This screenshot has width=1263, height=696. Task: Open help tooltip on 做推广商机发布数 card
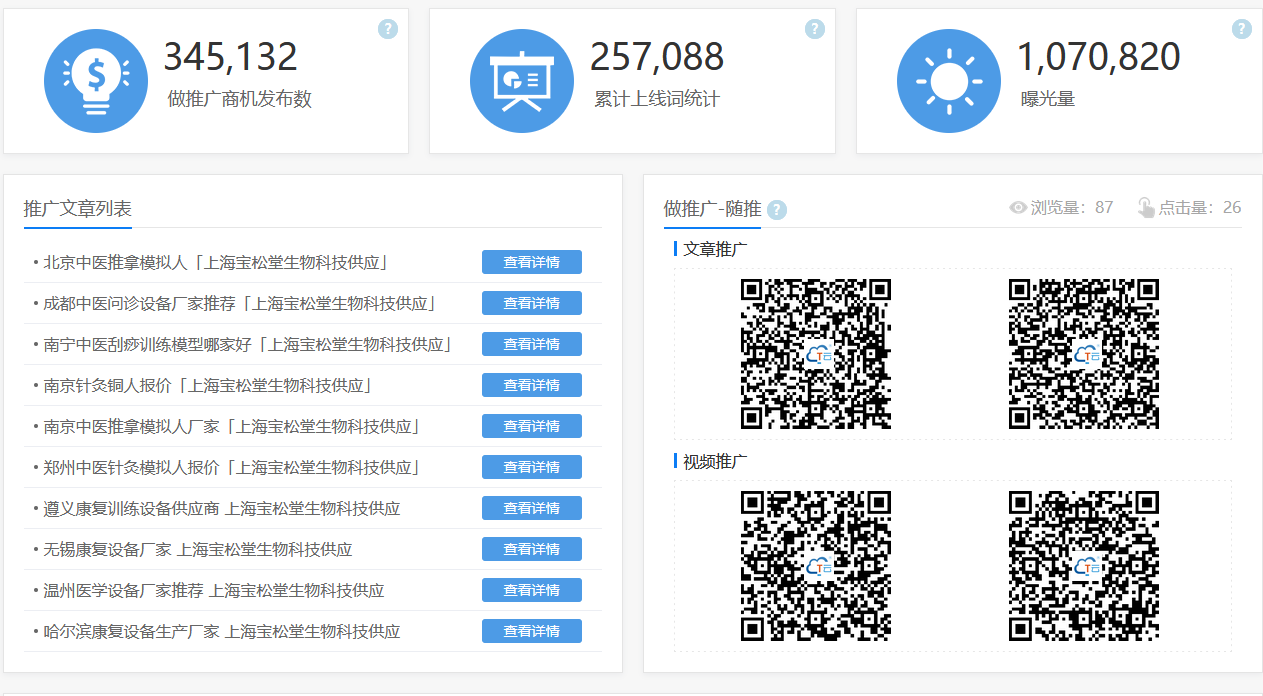coord(388,29)
